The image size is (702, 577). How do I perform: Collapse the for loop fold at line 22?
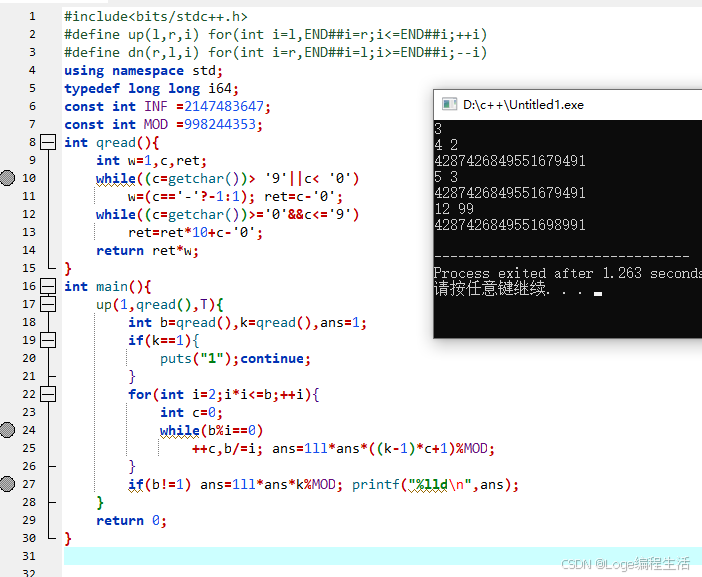[48, 394]
